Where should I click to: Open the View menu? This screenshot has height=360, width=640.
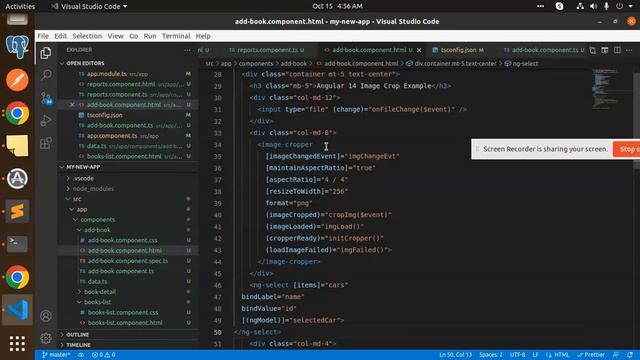tap(116, 36)
